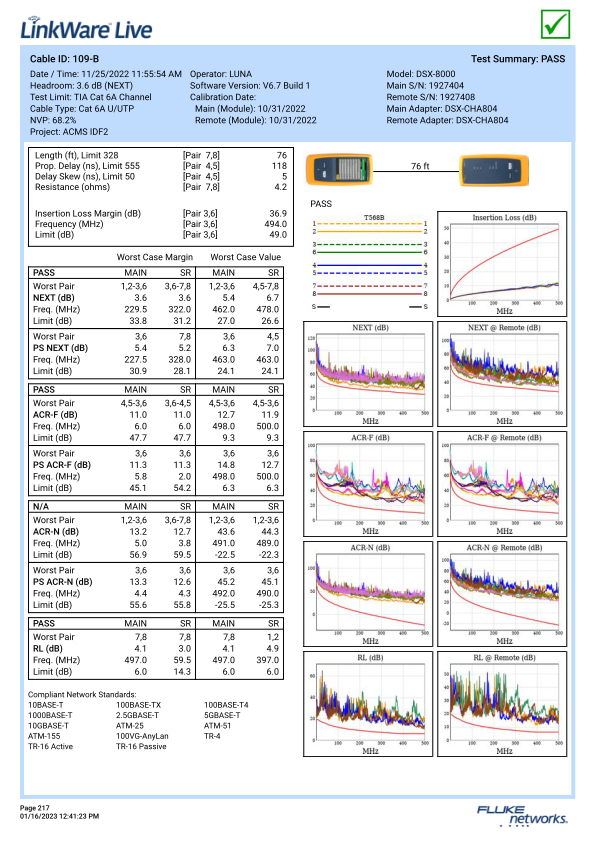Click the Project: ACMS IDF2 line
The width and height of the screenshot is (595, 841).
point(69,132)
